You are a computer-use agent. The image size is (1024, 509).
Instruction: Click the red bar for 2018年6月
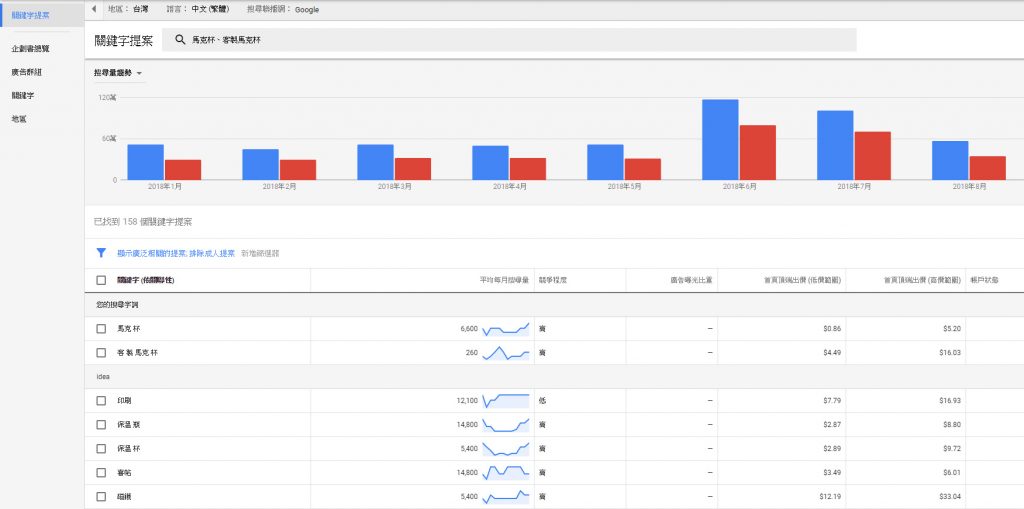pos(758,152)
